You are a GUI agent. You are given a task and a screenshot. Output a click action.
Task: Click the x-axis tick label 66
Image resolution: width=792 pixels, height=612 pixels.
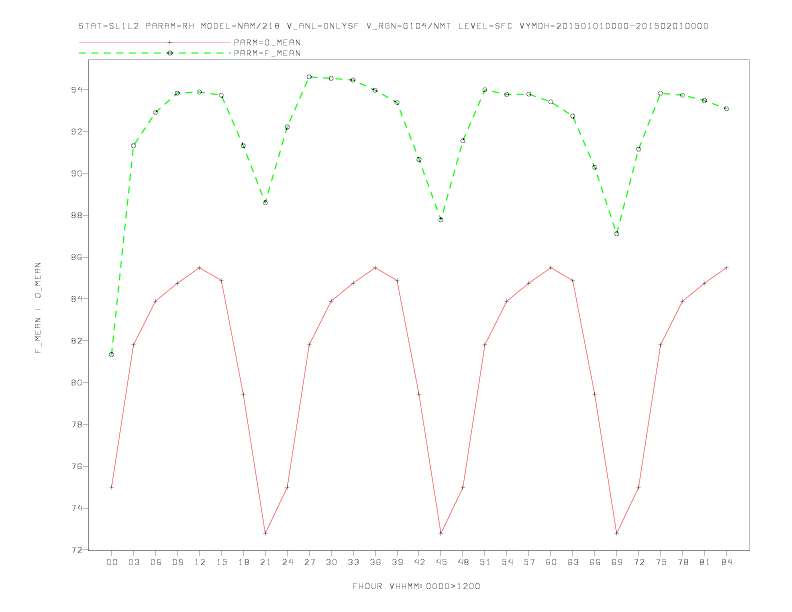point(595,562)
